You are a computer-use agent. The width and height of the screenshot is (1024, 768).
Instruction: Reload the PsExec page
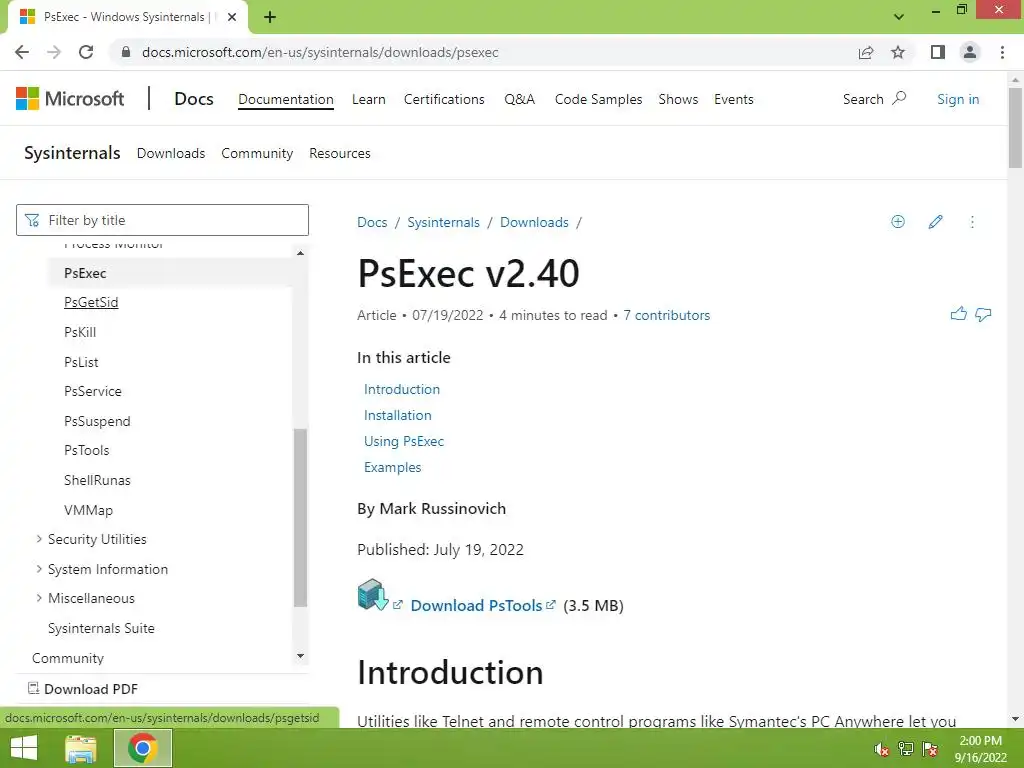(86, 52)
